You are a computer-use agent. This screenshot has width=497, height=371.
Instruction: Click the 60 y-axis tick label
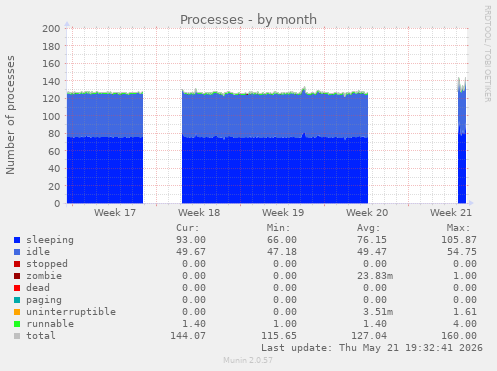54,151
